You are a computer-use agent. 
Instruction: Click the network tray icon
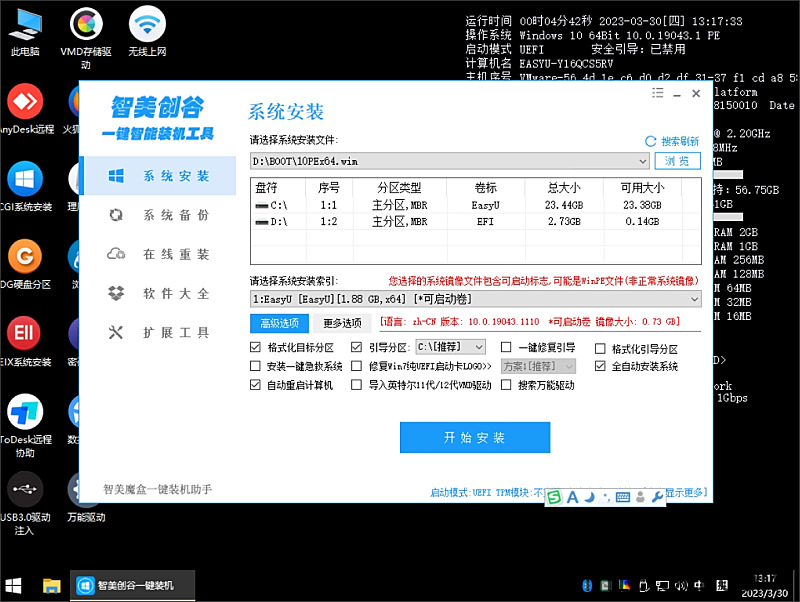662,586
